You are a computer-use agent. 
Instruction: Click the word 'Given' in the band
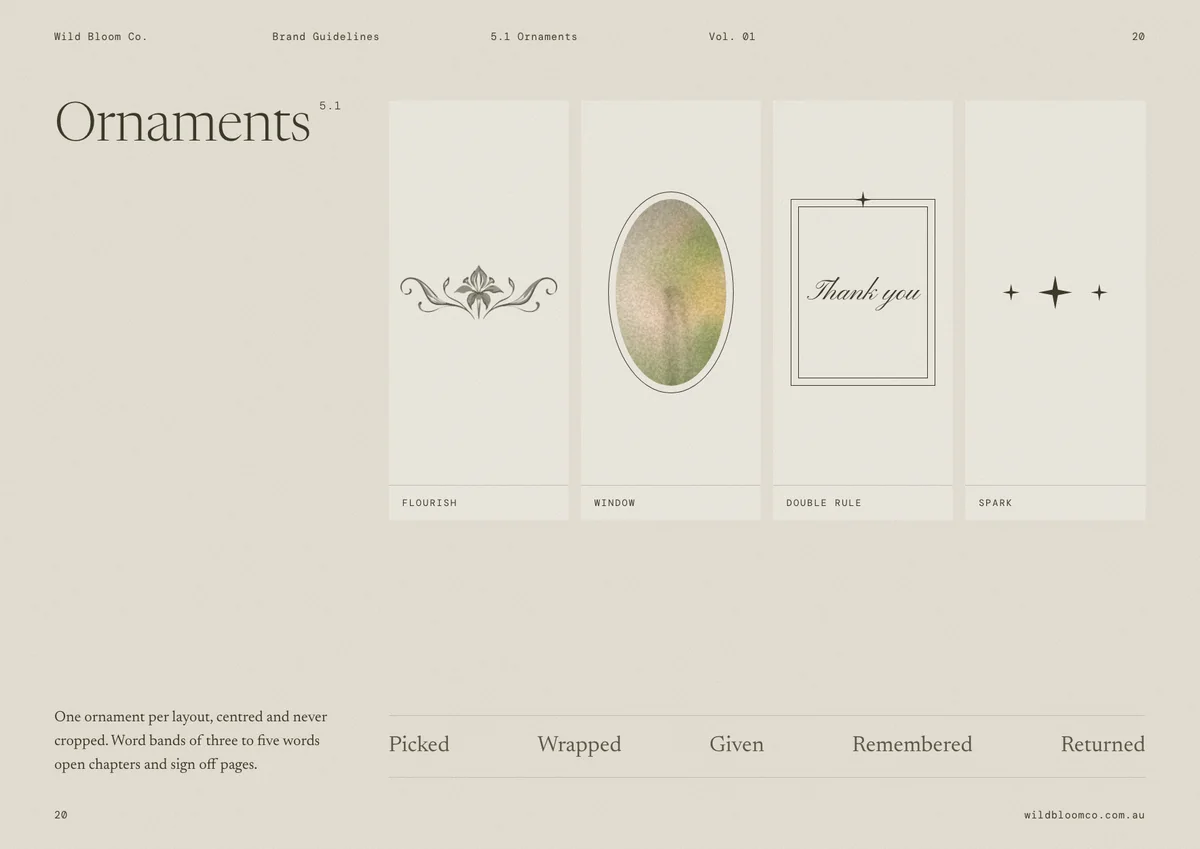tap(737, 744)
